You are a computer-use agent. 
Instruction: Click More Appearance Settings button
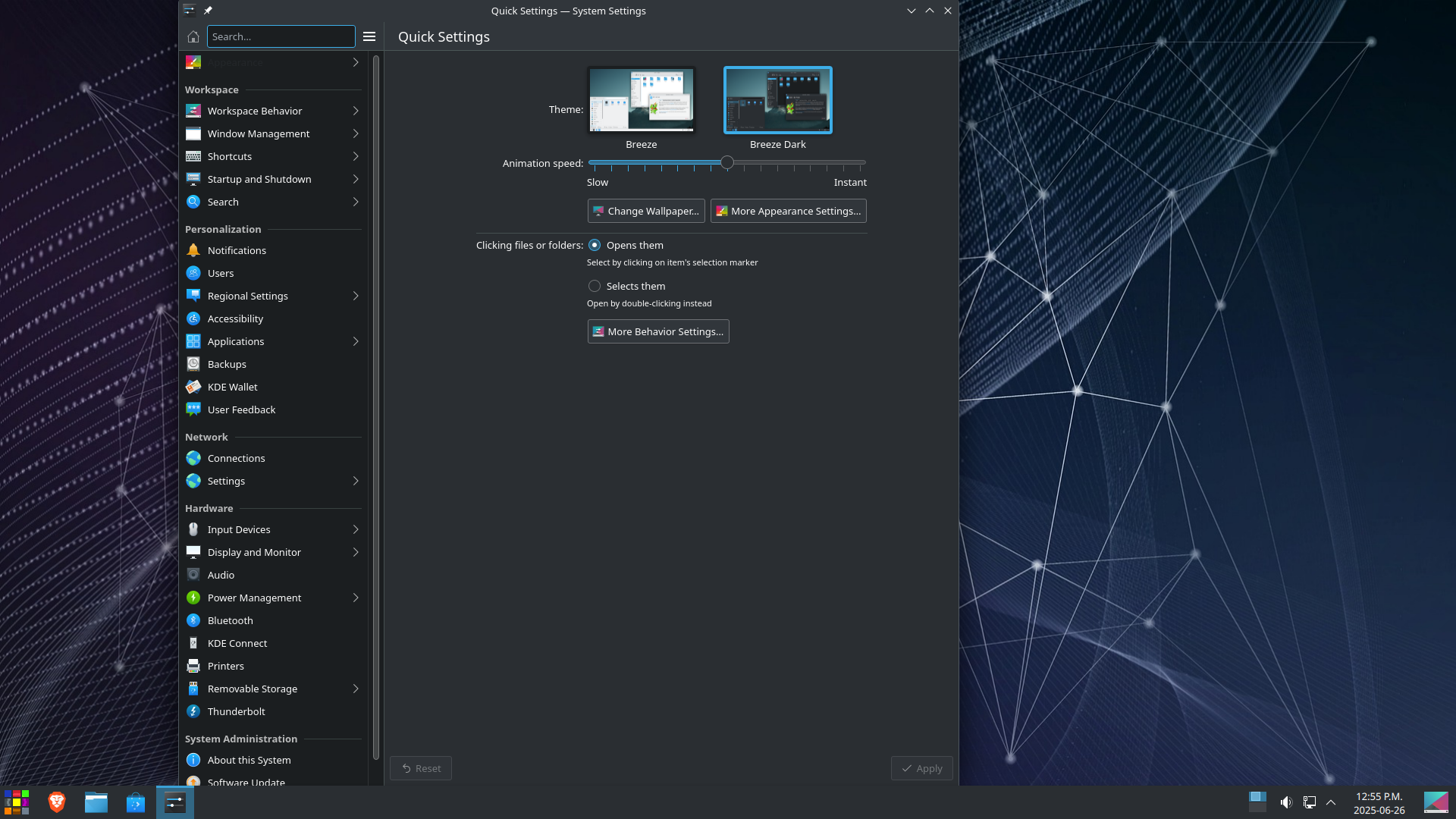pos(788,211)
